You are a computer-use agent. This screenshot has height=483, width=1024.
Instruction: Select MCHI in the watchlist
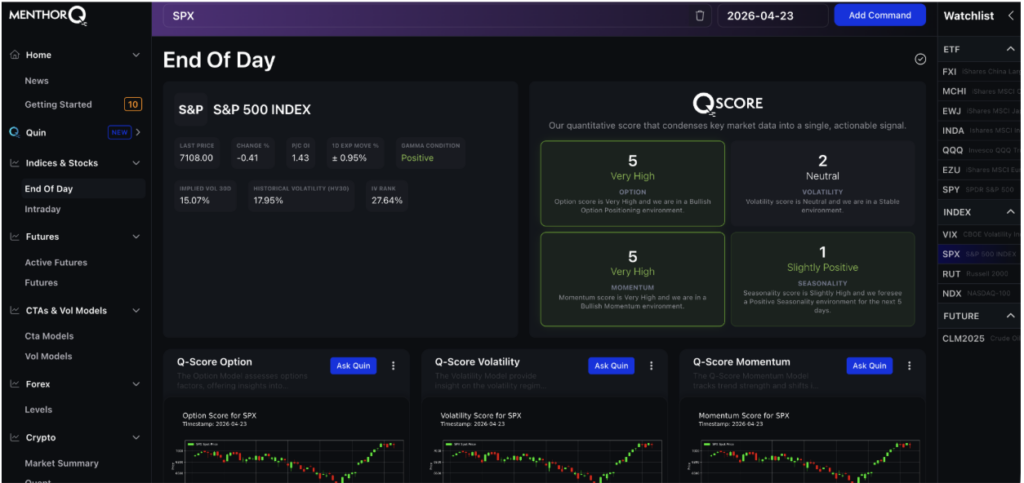[980, 91]
